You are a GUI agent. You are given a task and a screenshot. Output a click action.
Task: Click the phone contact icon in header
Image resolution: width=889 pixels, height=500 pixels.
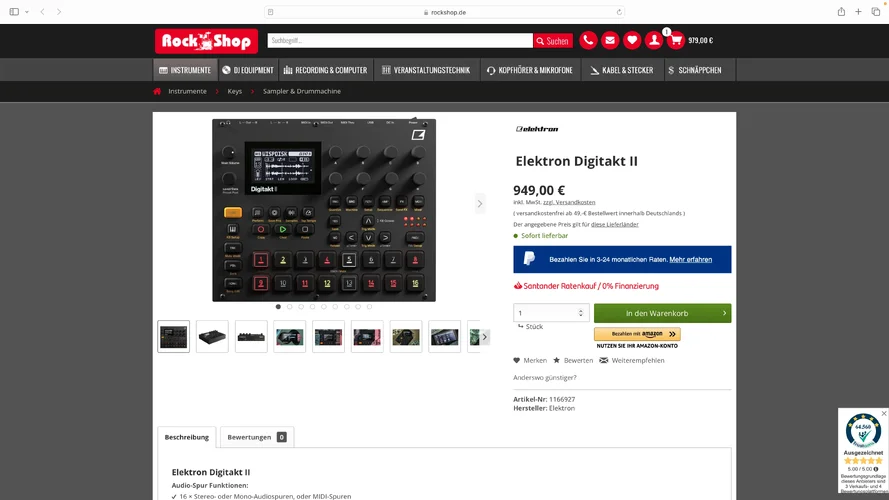coord(588,41)
